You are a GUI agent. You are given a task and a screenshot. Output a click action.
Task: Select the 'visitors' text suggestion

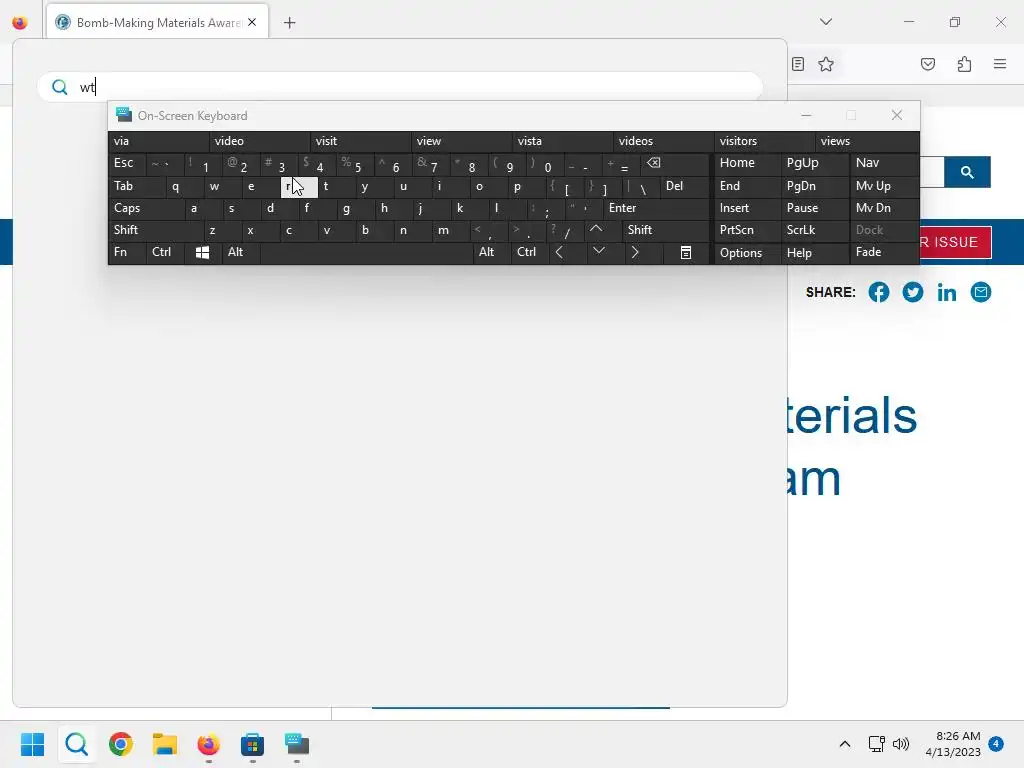pos(765,141)
